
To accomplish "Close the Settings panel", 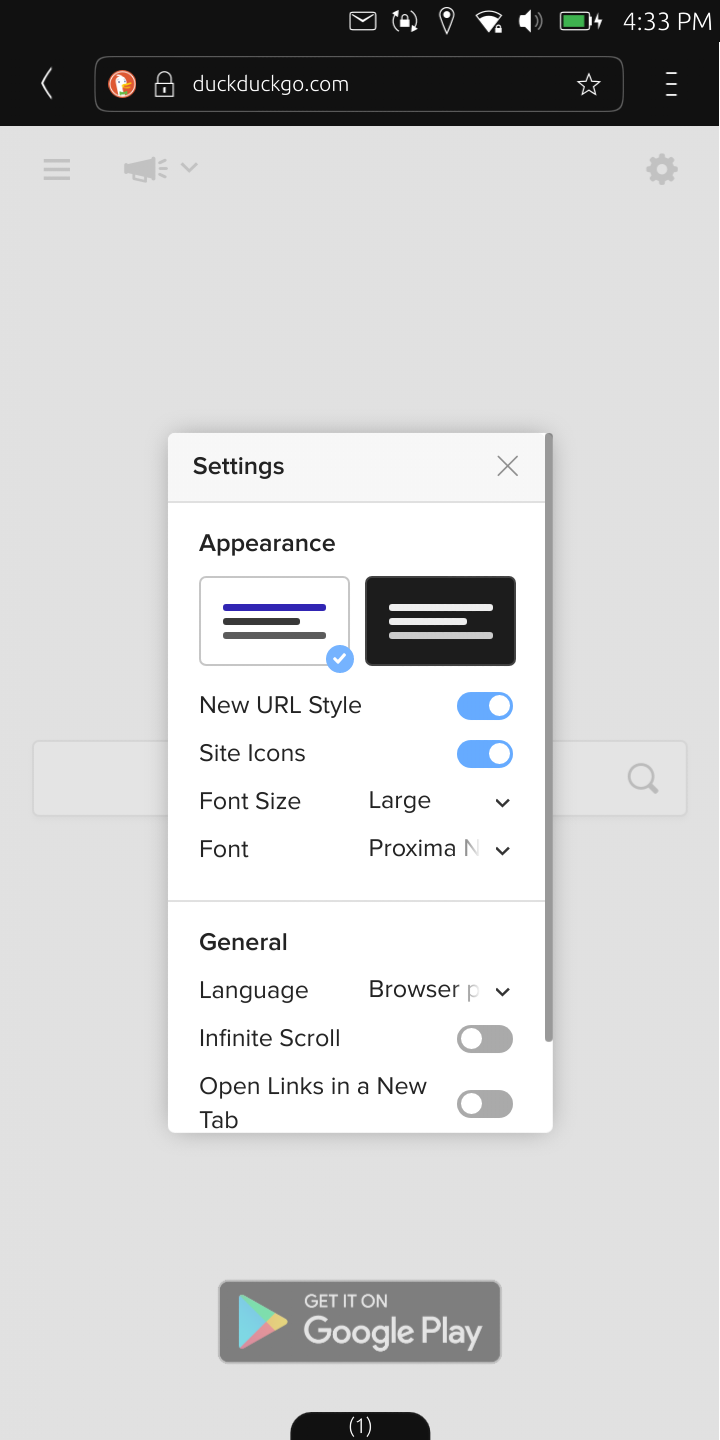I will coord(508,466).
